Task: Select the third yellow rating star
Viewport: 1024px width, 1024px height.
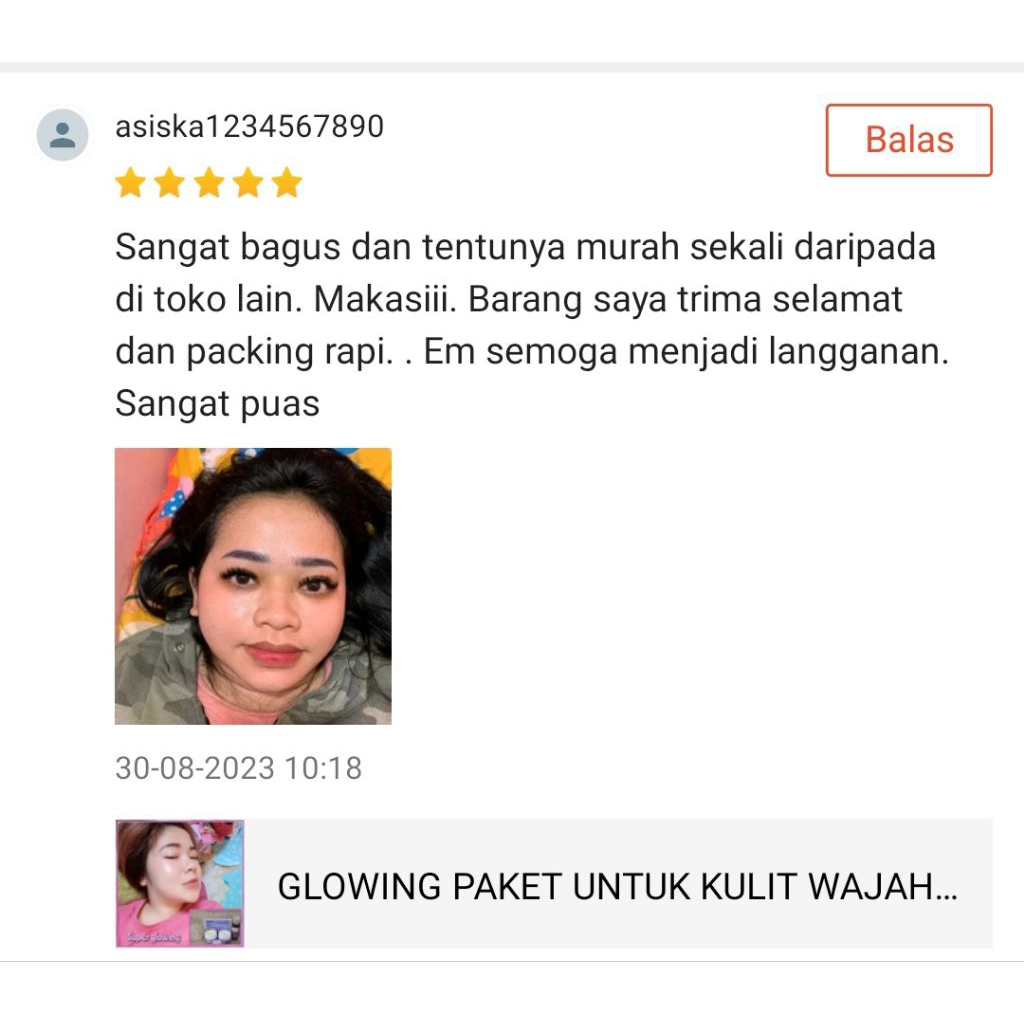Action: 209,182
